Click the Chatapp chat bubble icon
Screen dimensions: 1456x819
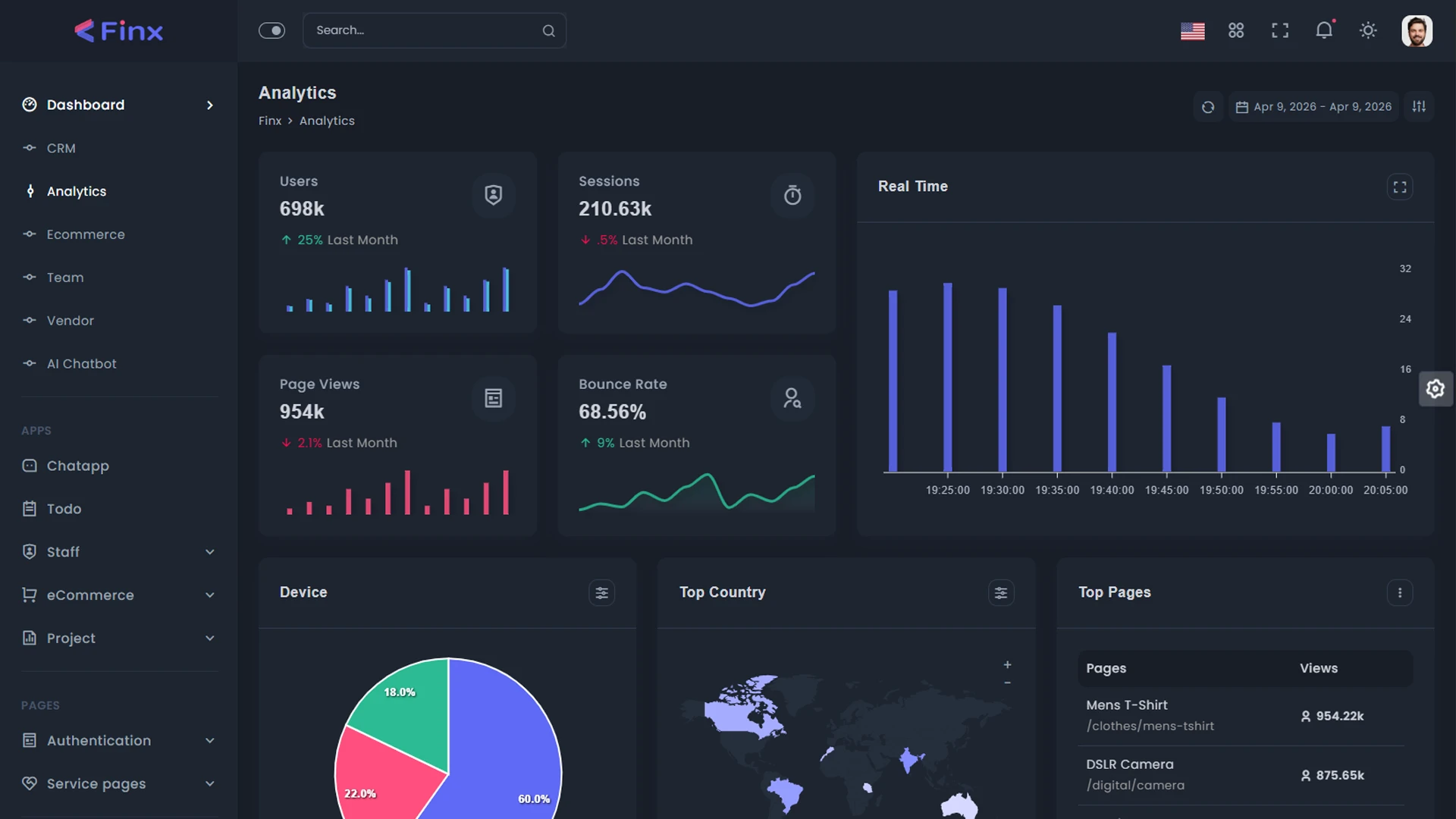(x=30, y=466)
